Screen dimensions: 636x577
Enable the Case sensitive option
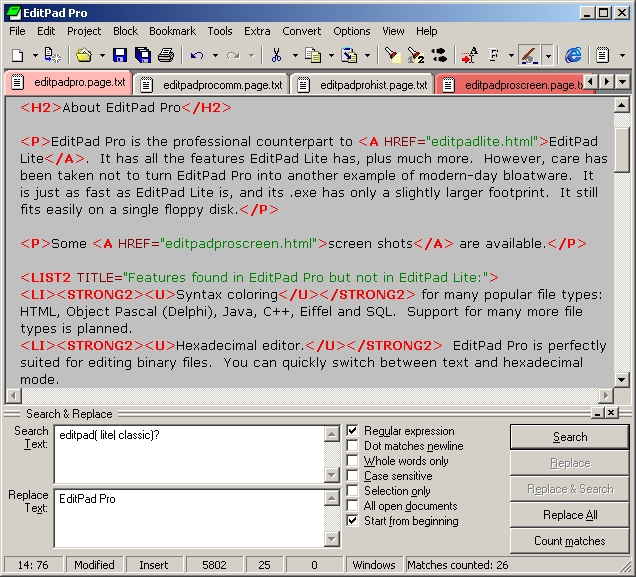[x=352, y=476]
